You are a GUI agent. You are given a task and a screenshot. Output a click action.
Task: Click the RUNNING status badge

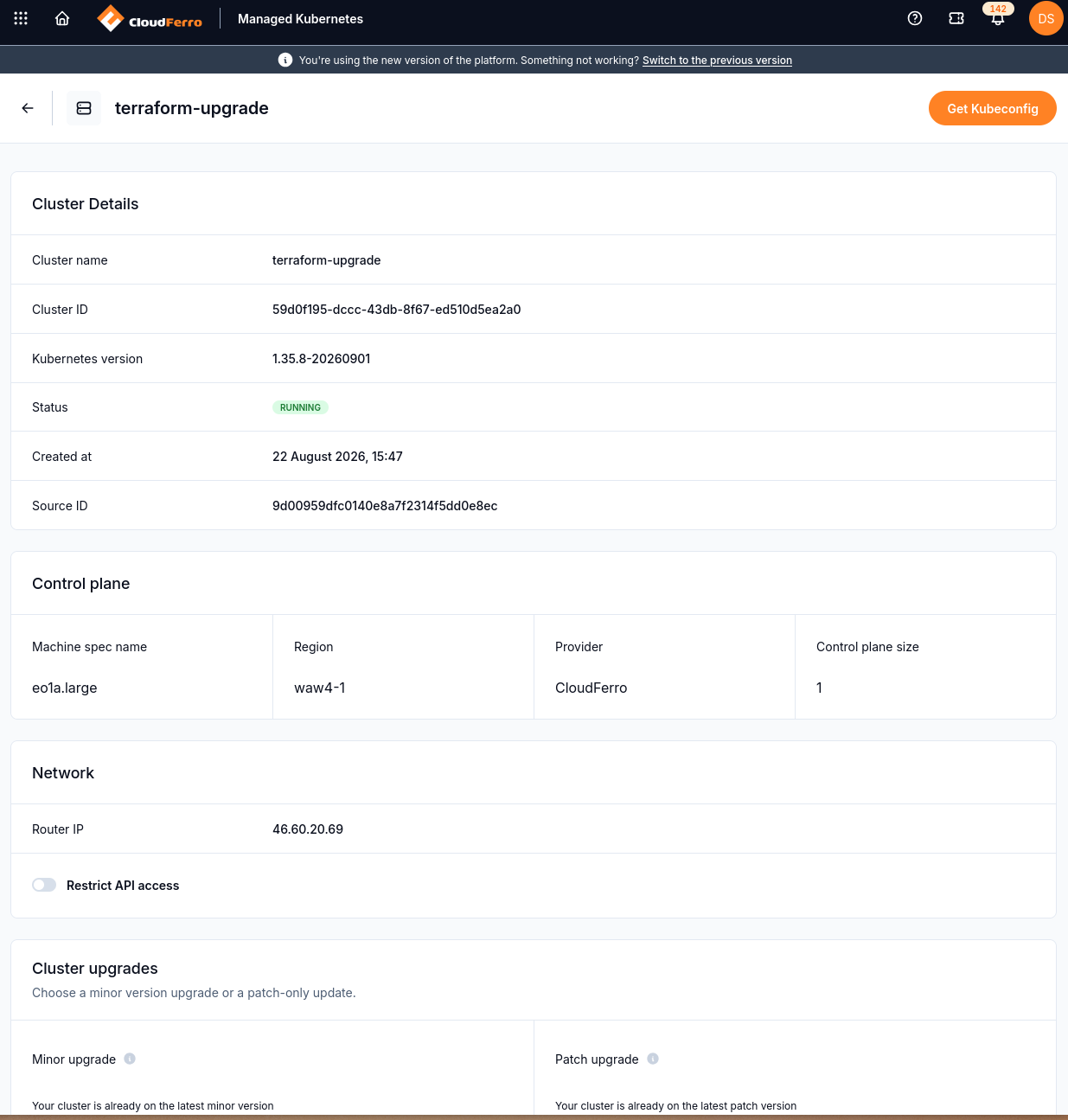pos(300,407)
